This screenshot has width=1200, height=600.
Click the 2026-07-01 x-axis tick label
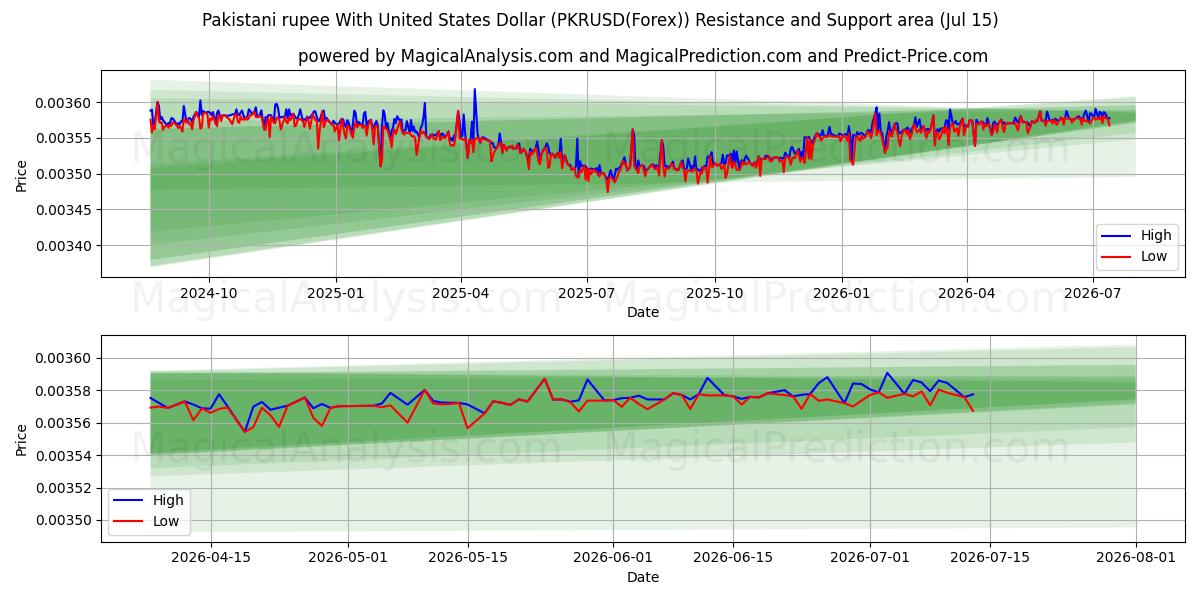click(x=870, y=558)
